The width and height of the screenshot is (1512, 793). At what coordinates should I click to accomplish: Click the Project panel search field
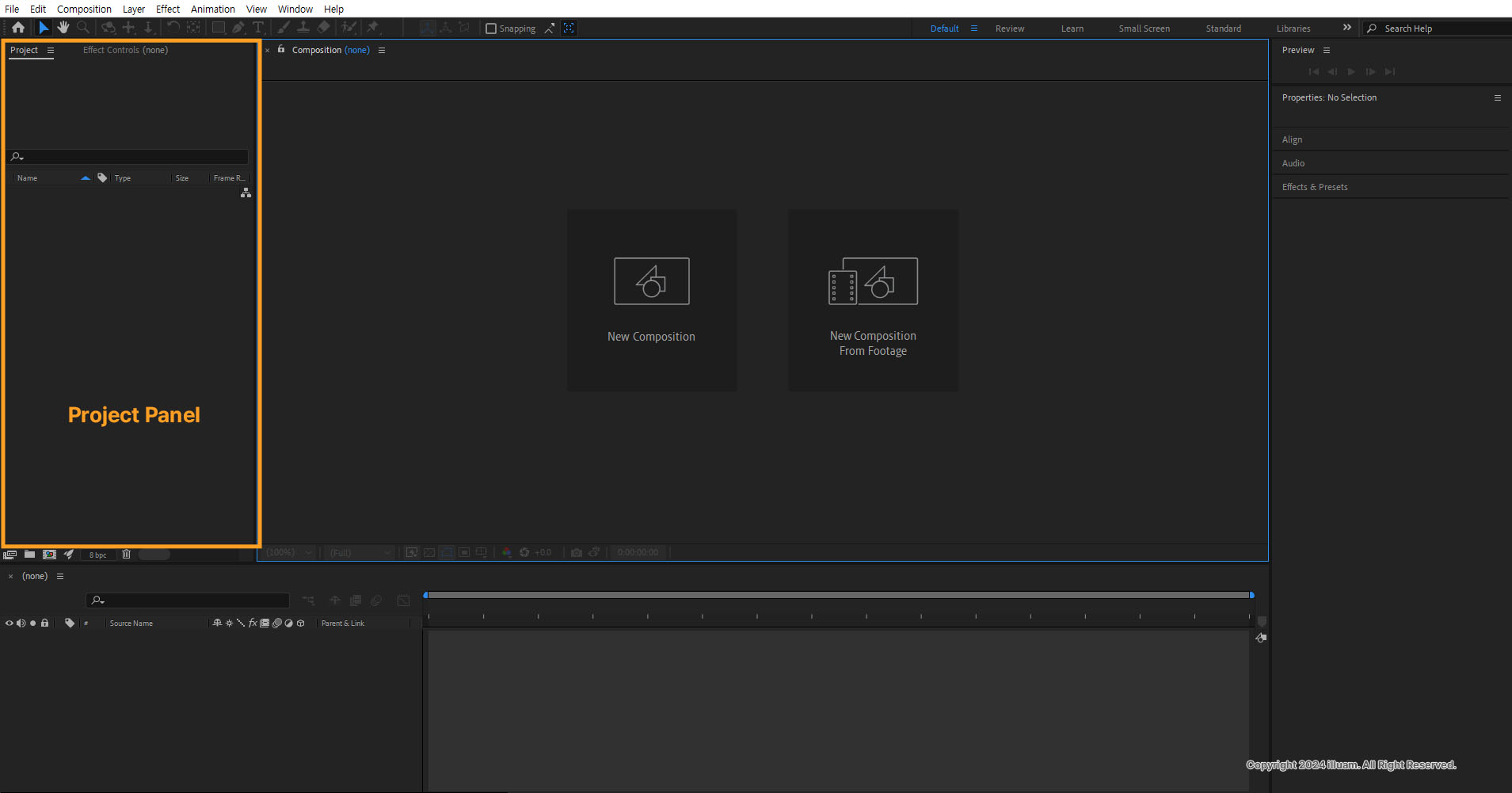pyautogui.click(x=128, y=157)
